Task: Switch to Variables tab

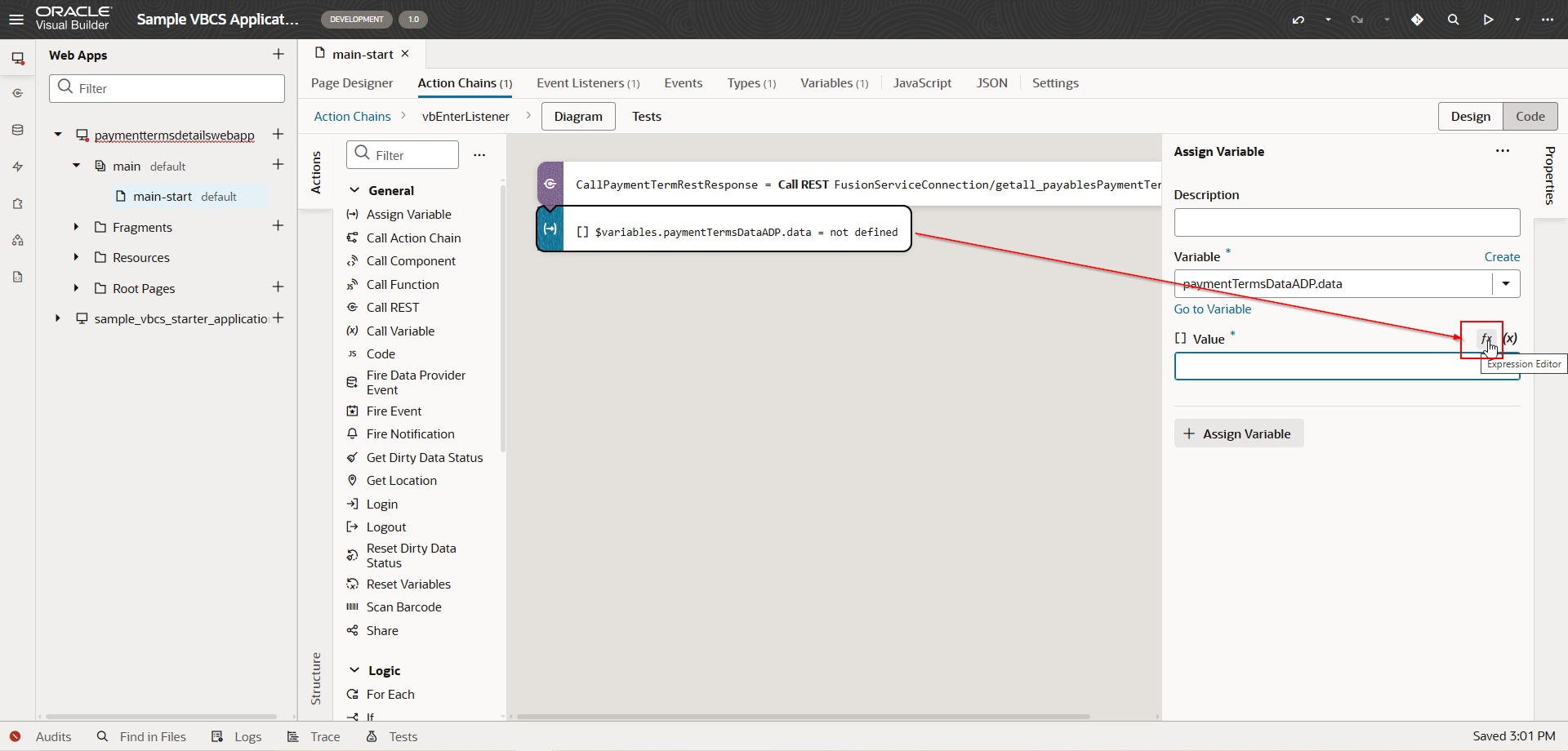Action: click(x=834, y=83)
